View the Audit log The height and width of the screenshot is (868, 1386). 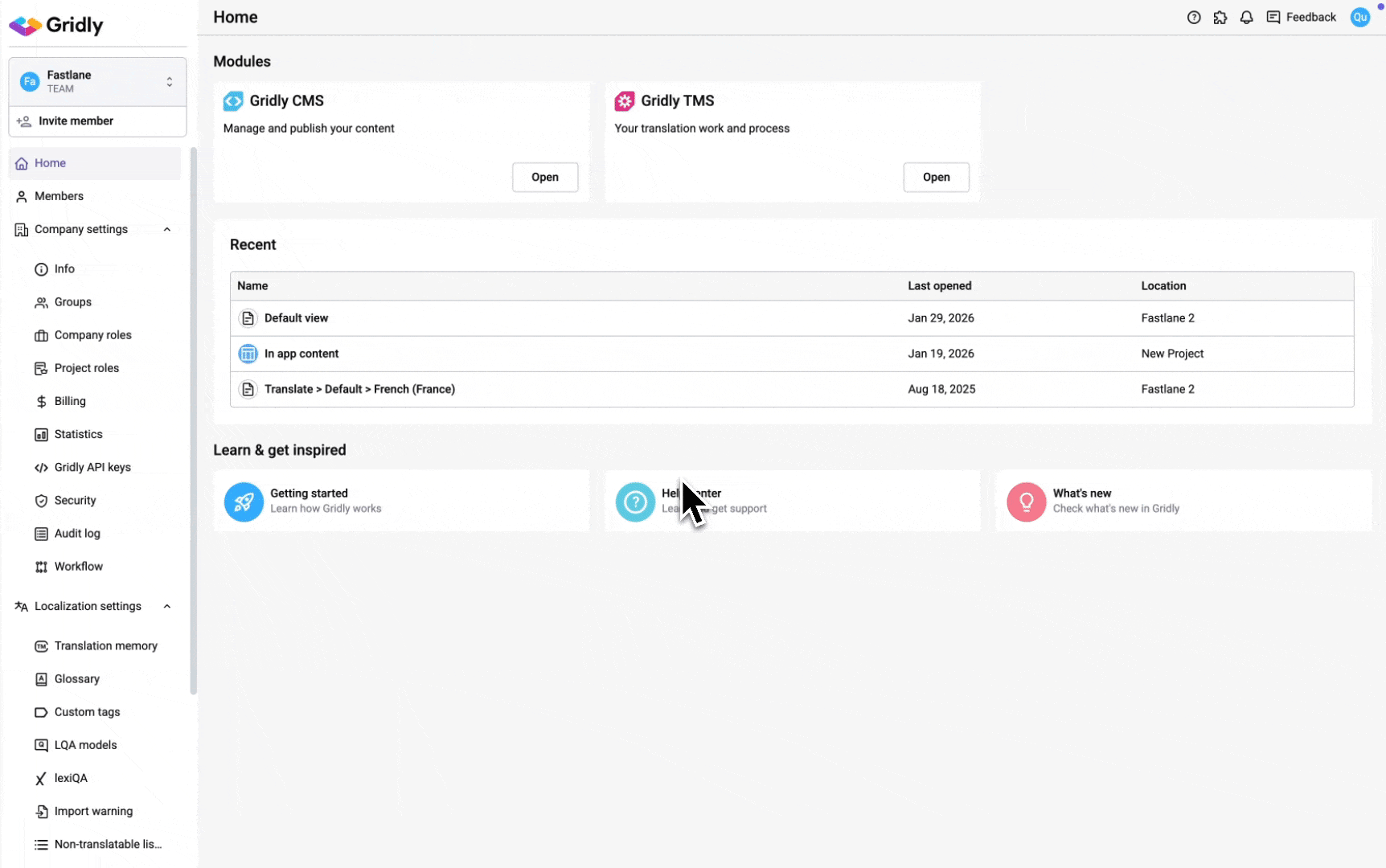76,533
